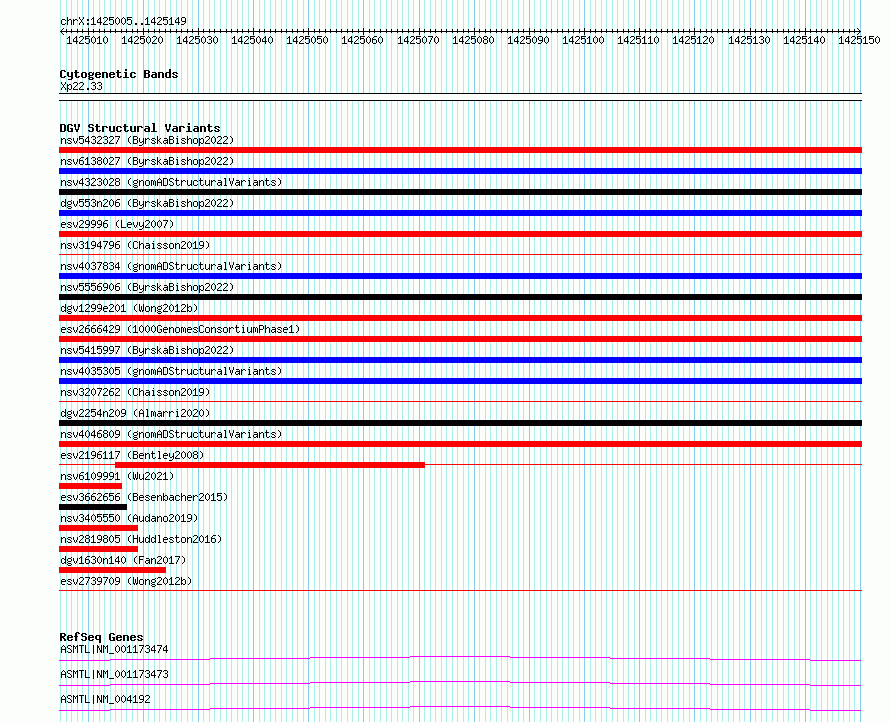Screen dimensions: 890x722
Task: Click the blue bar under nsv4037834
Action: [460, 276]
